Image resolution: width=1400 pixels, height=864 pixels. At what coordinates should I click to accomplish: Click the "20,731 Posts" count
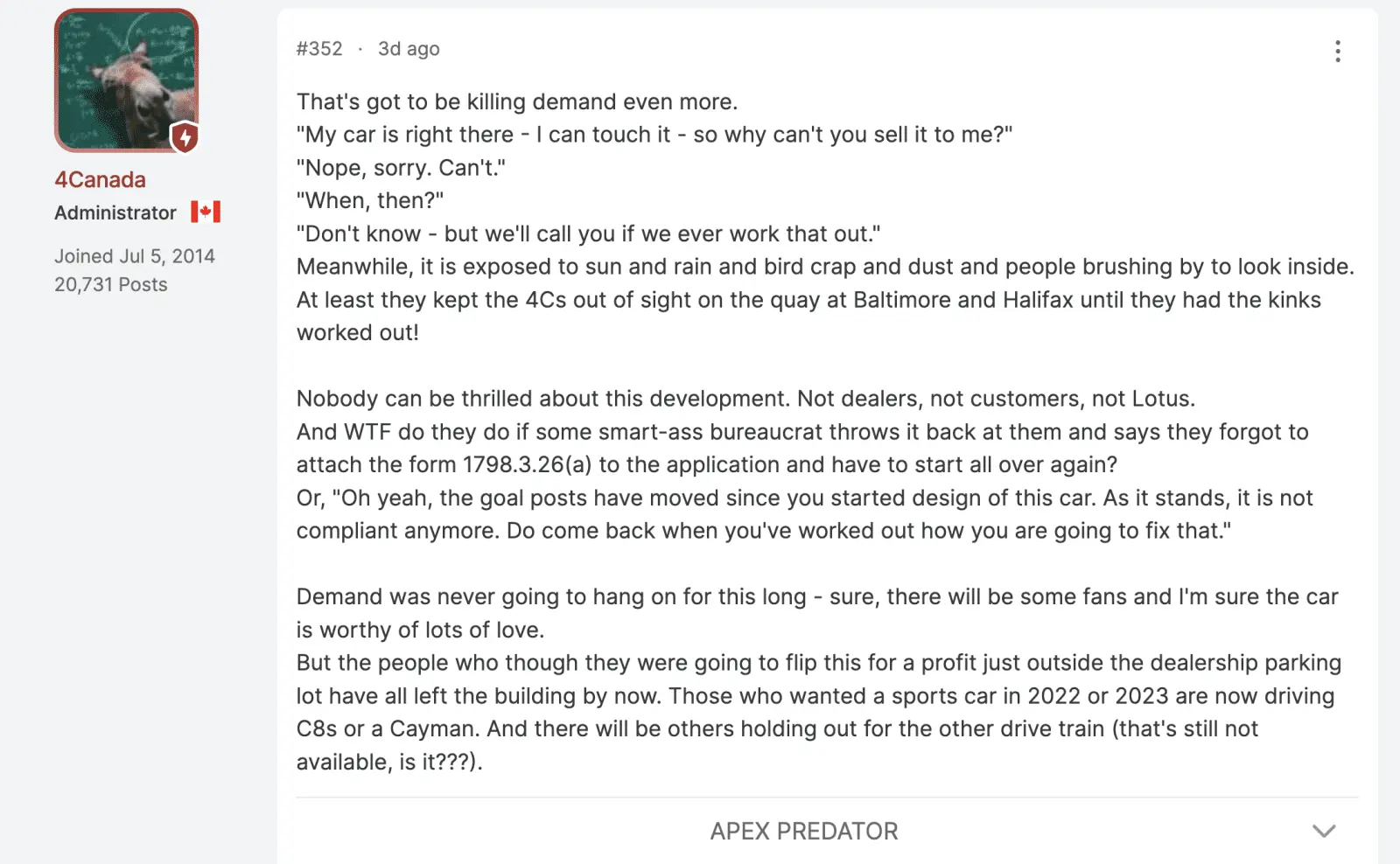click(111, 284)
